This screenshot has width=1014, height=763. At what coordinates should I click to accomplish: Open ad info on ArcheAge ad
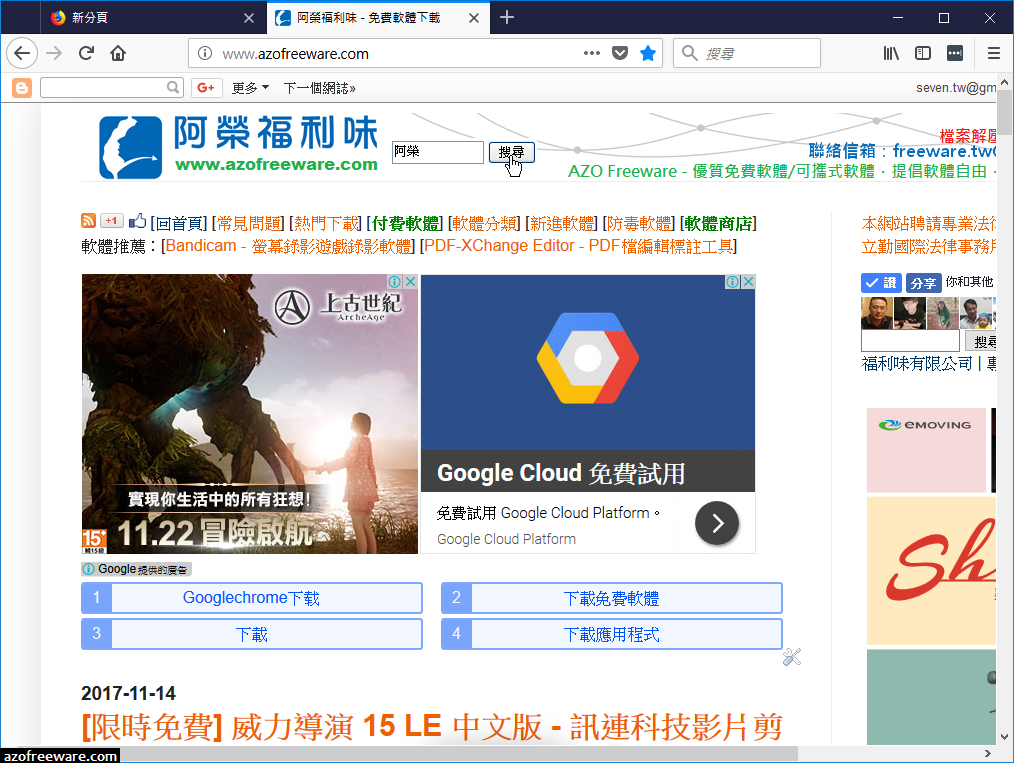tap(395, 282)
